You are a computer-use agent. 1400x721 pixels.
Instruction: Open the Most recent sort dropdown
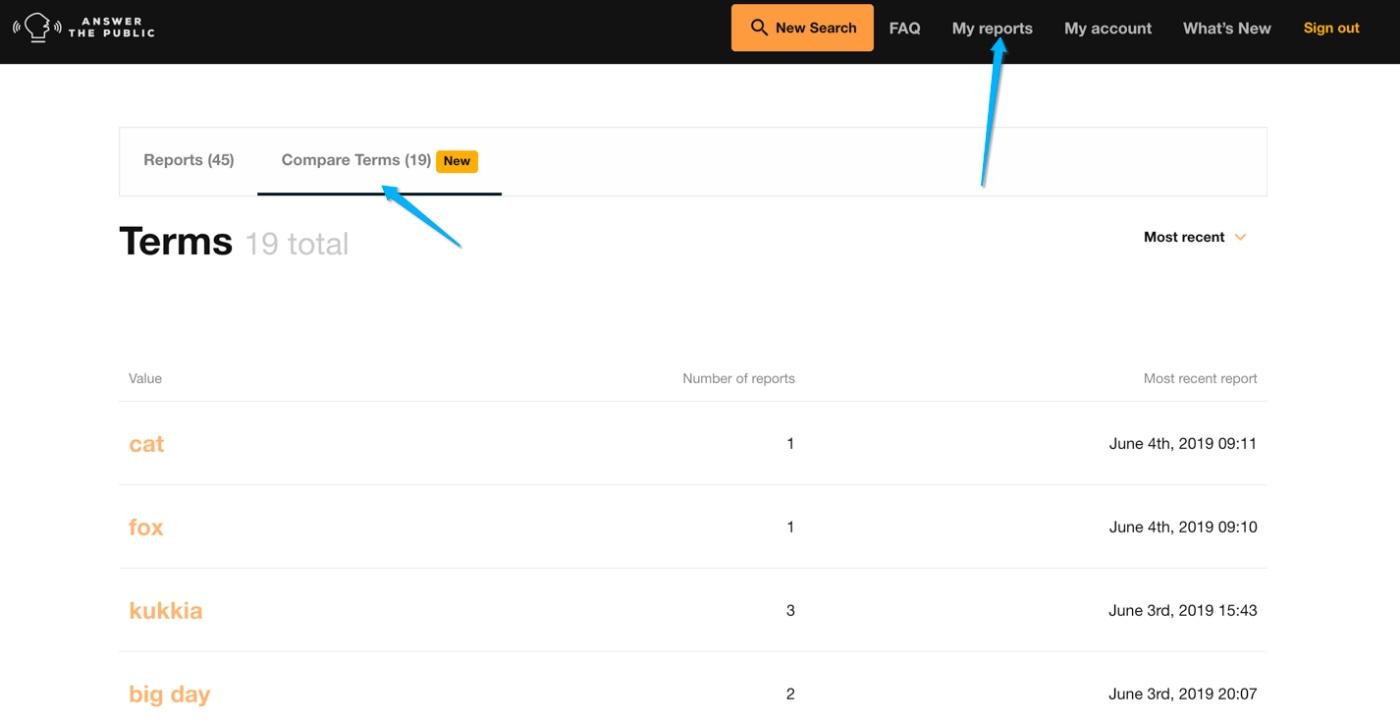click(1195, 237)
